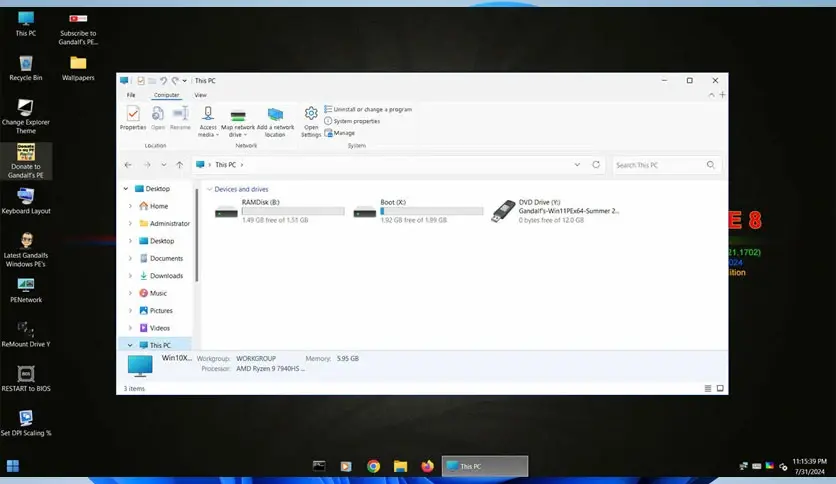836x484 pixels.
Task: Open the File menu
Action: [x=131, y=95]
